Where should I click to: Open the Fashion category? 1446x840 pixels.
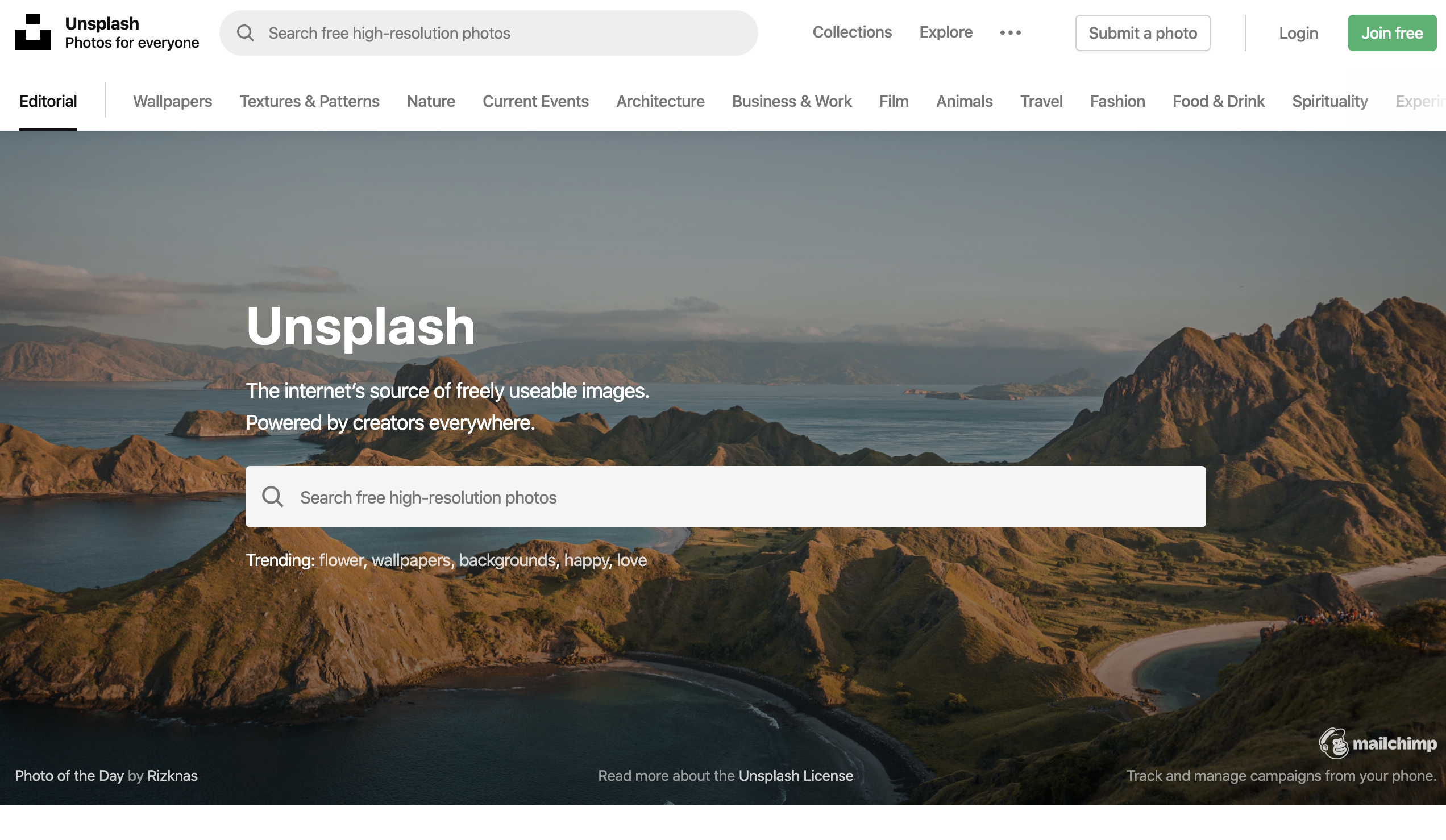click(1117, 101)
